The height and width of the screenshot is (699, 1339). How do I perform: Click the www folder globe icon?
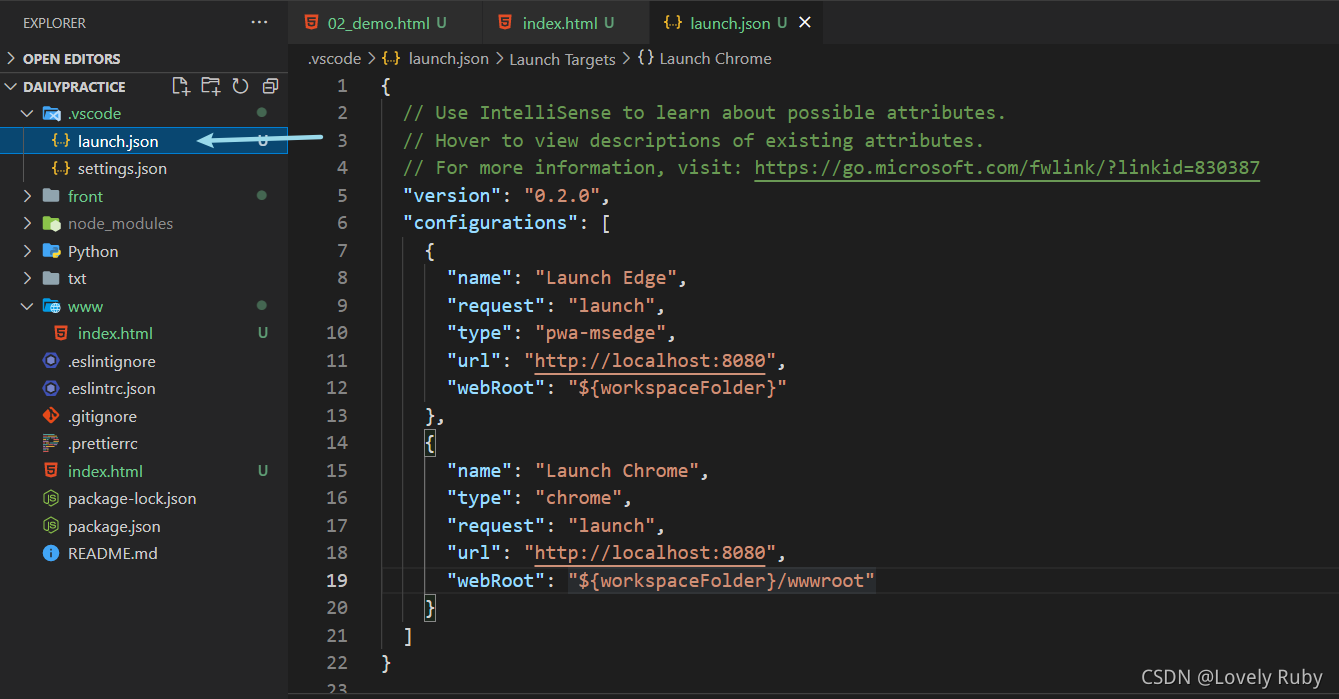click(x=51, y=306)
